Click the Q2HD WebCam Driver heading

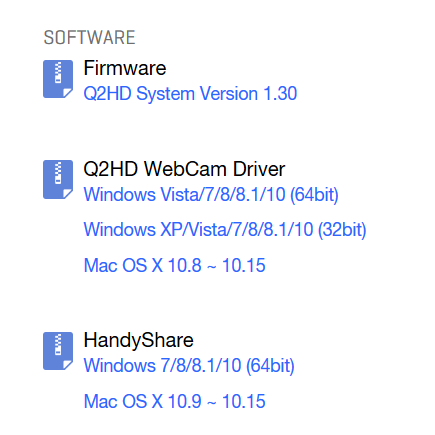184,169
